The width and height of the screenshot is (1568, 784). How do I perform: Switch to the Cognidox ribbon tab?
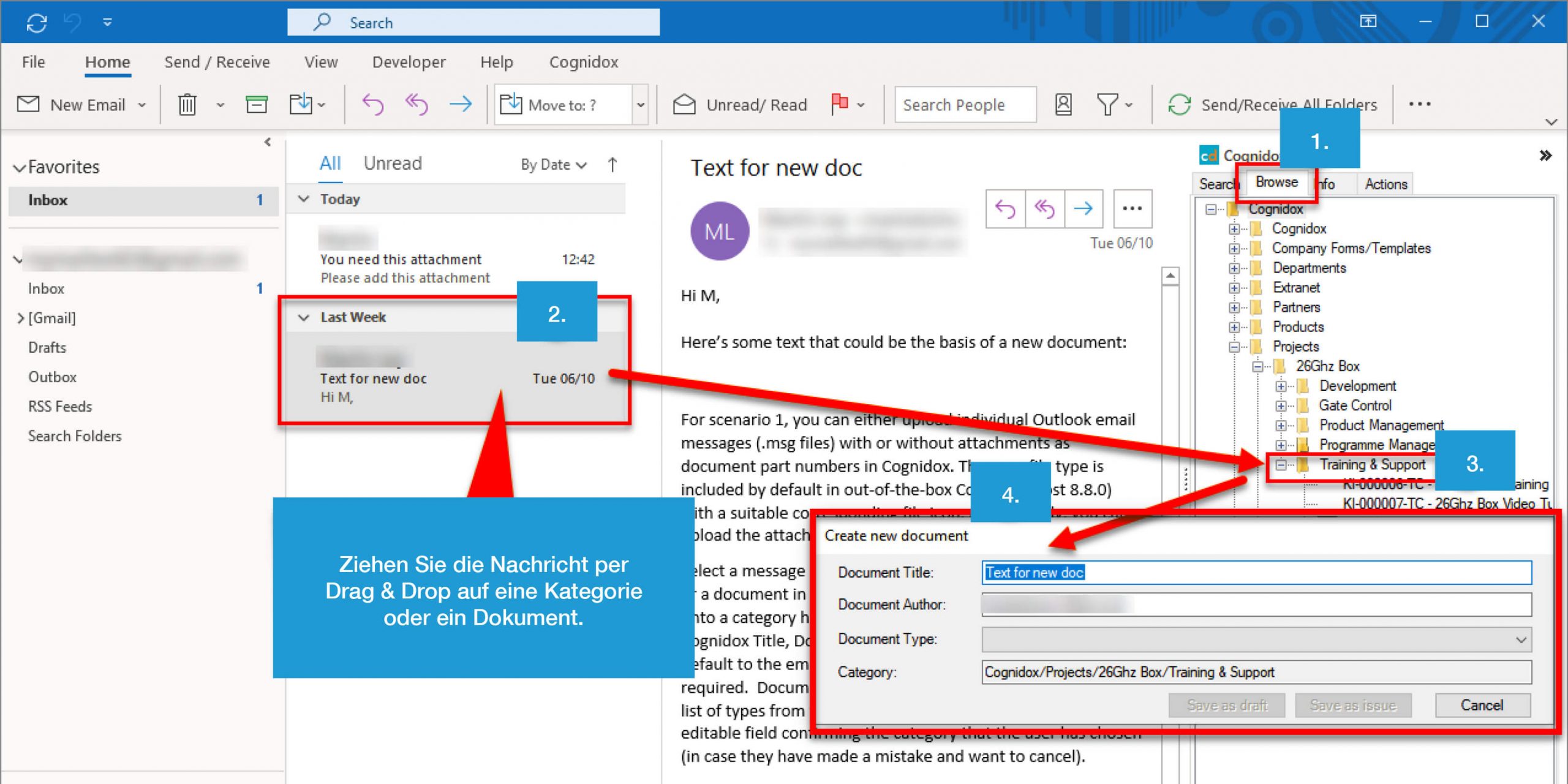coord(582,62)
